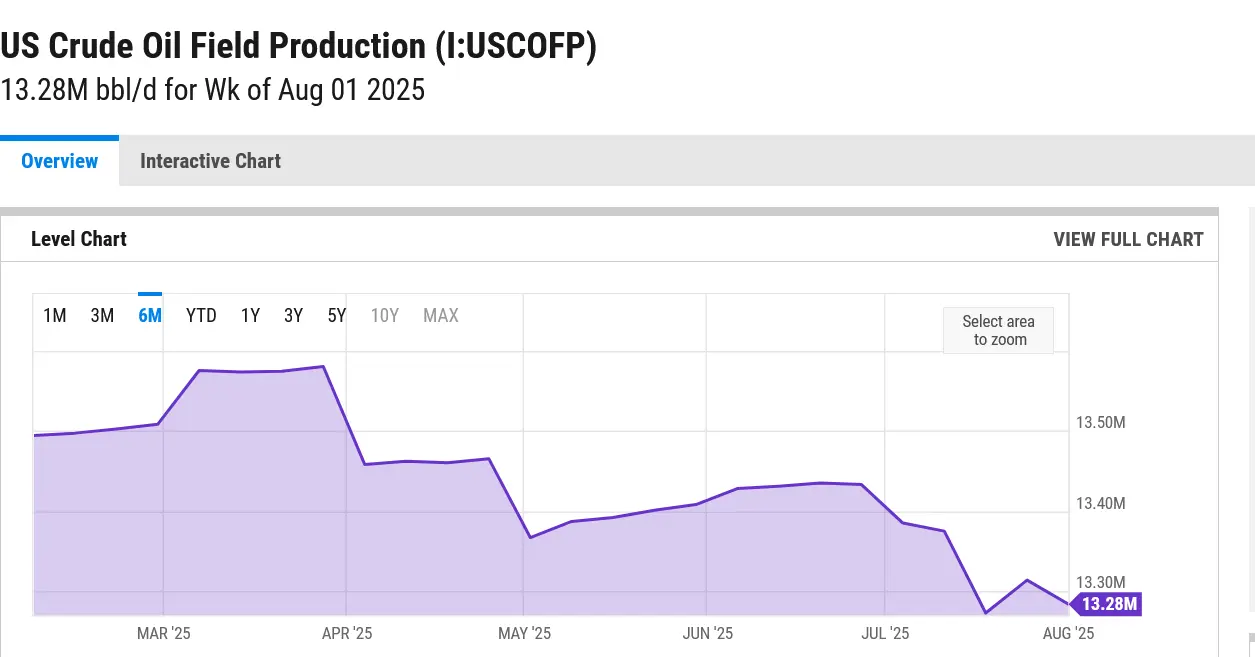Select the 3M time range
The height and width of the screenshot is (657, 1255).
[x=102, y=316]
